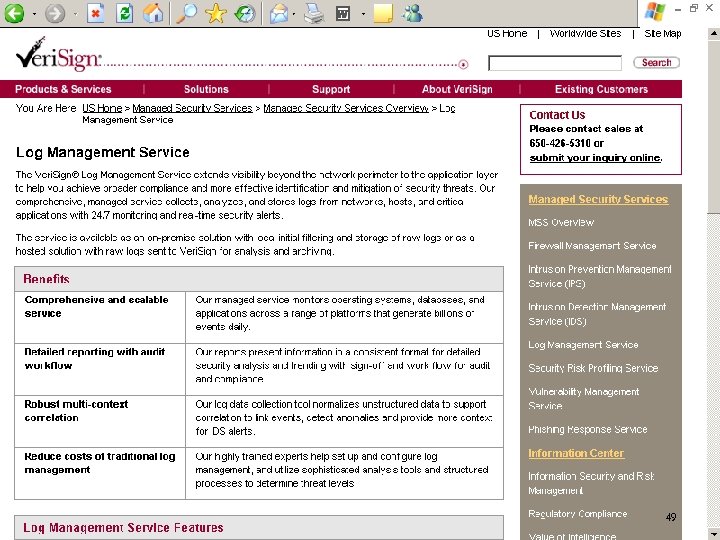Click the Log Management Service Features header

coord(259,528)
